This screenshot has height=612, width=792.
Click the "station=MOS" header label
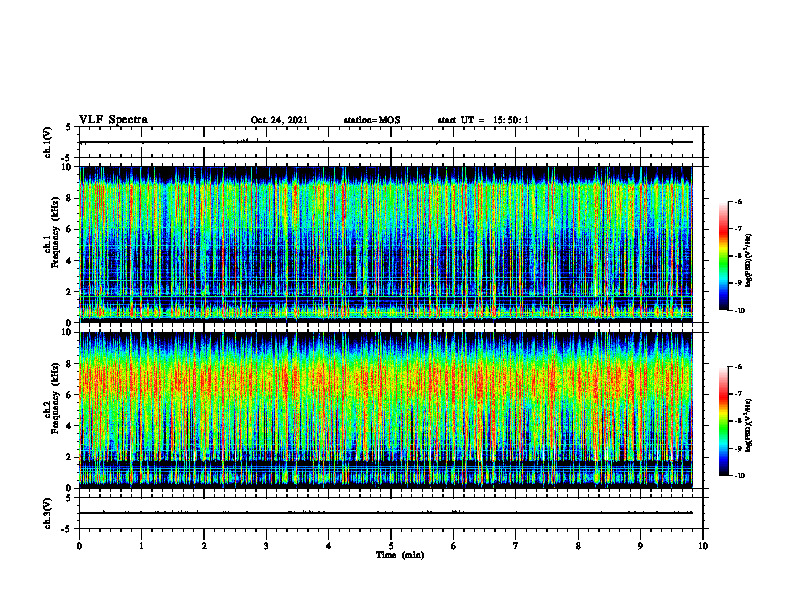point(372,120)
